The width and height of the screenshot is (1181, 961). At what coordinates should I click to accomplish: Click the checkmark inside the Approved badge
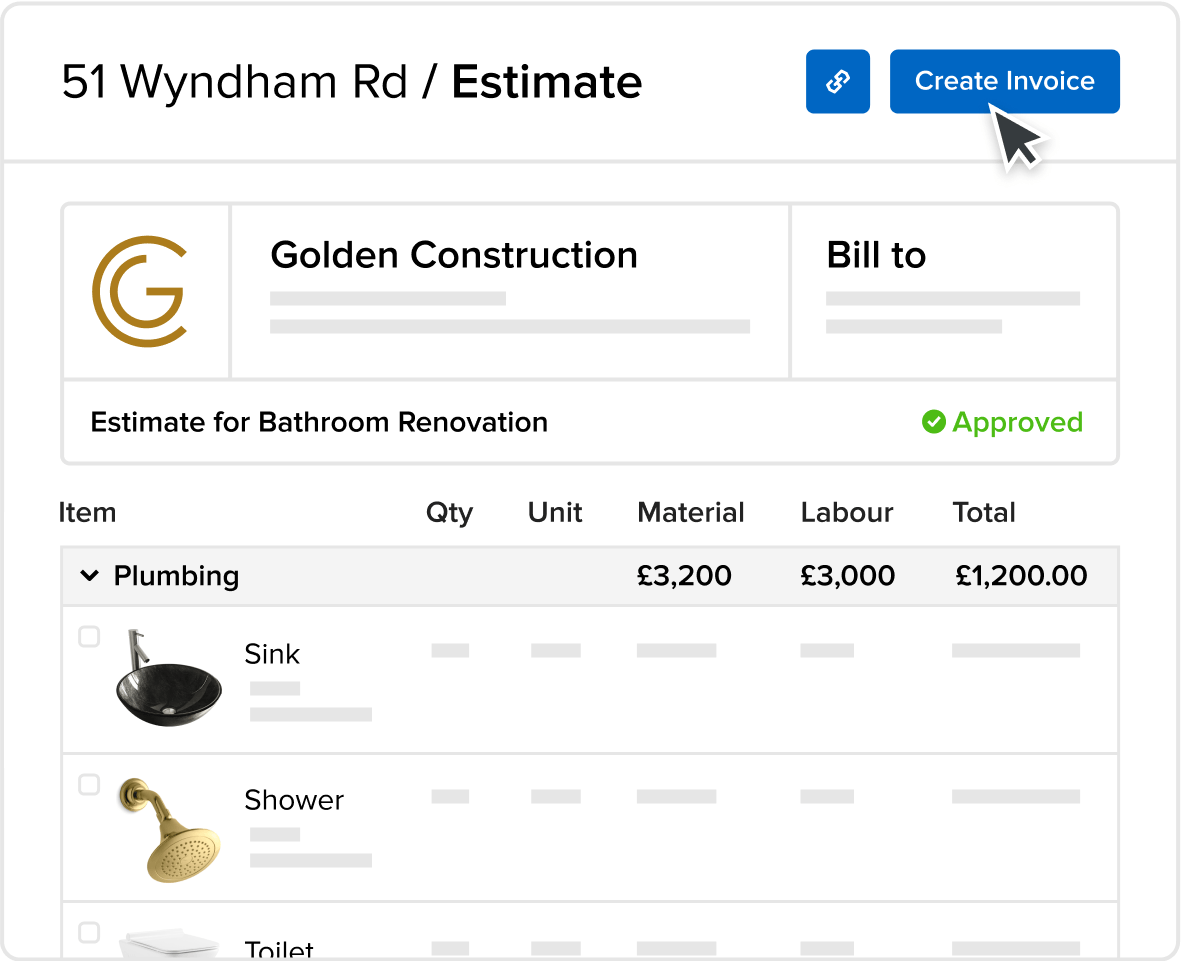coord(935,422)
